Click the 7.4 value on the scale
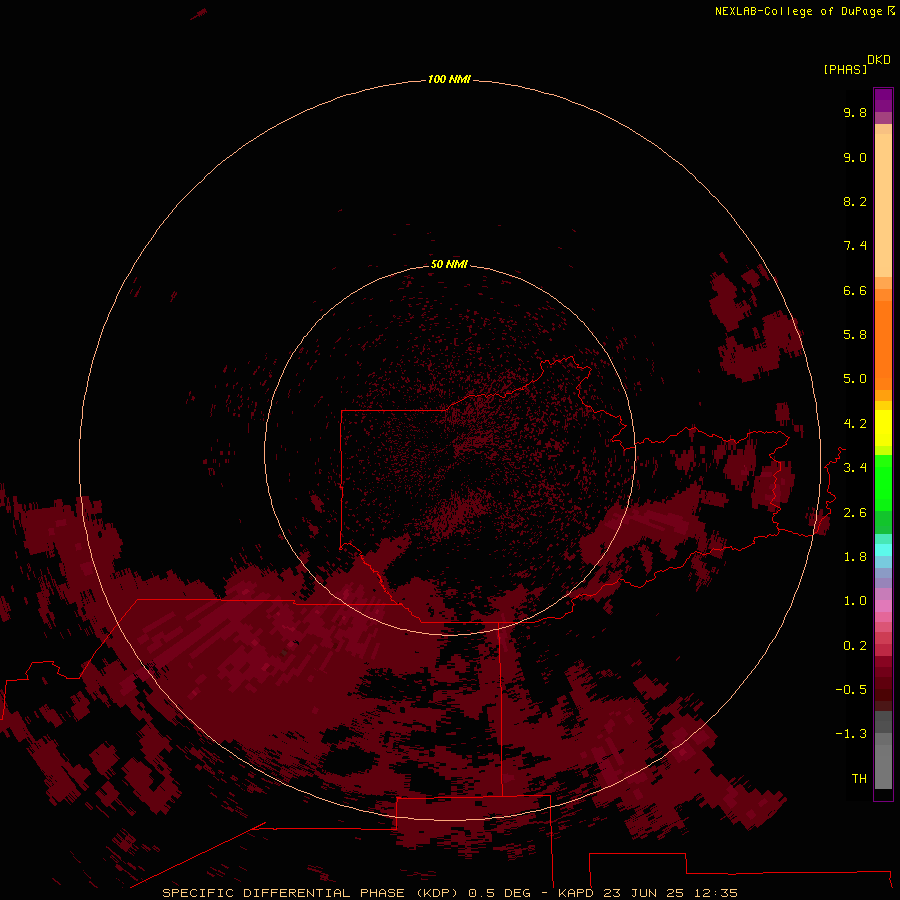 [855, 246]
